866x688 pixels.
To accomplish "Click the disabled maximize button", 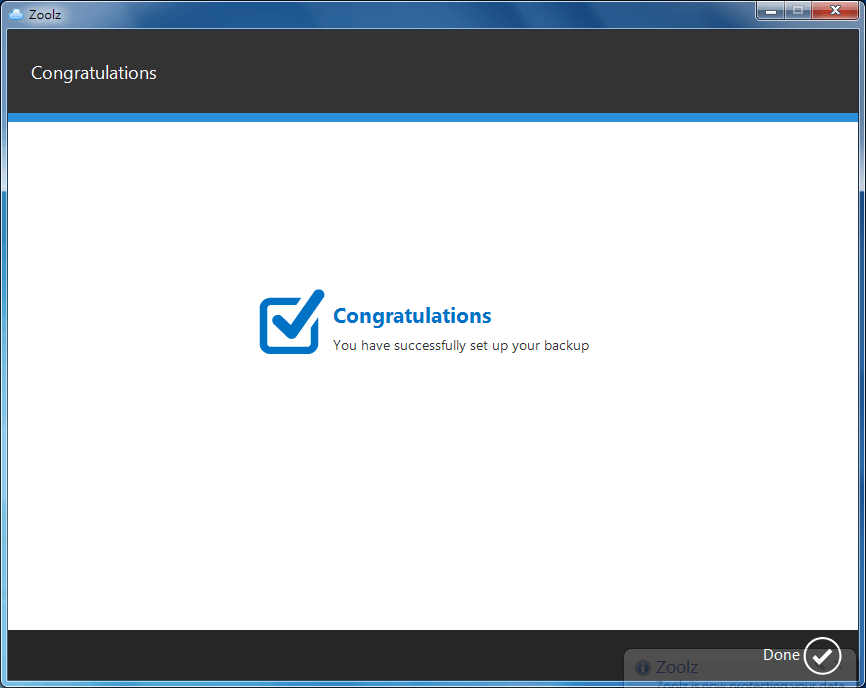I will click(798, 10).
